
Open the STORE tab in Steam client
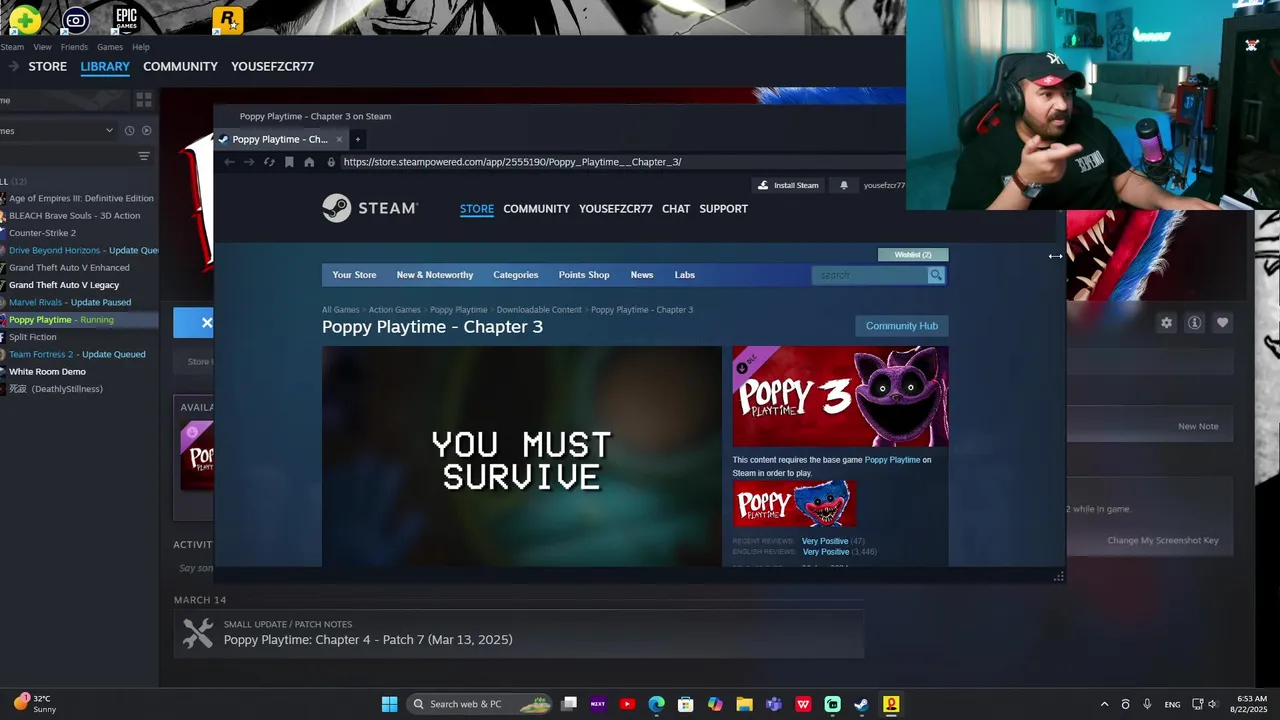[x=48, y=66]
